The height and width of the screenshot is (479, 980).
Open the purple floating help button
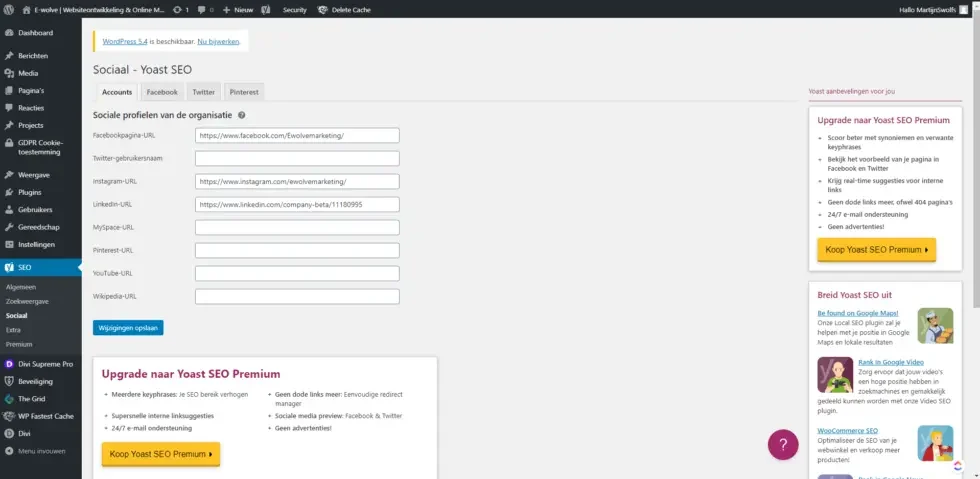tap(783, 445)
